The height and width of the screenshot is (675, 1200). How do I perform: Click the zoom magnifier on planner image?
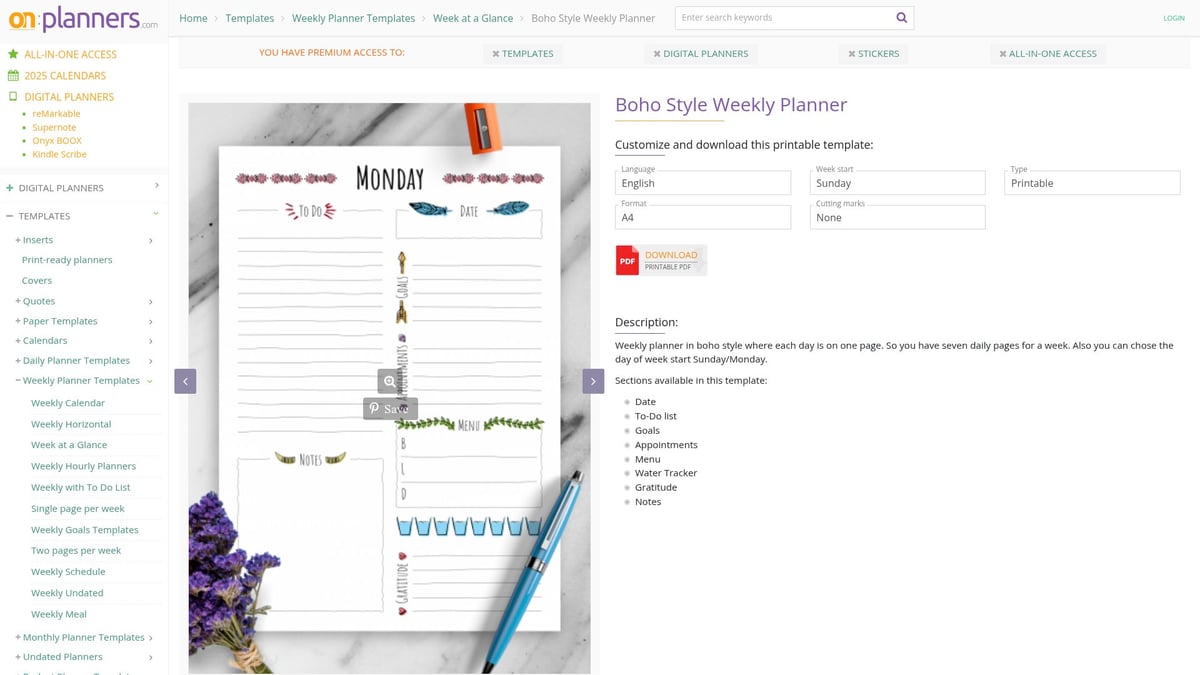point(389,381)
